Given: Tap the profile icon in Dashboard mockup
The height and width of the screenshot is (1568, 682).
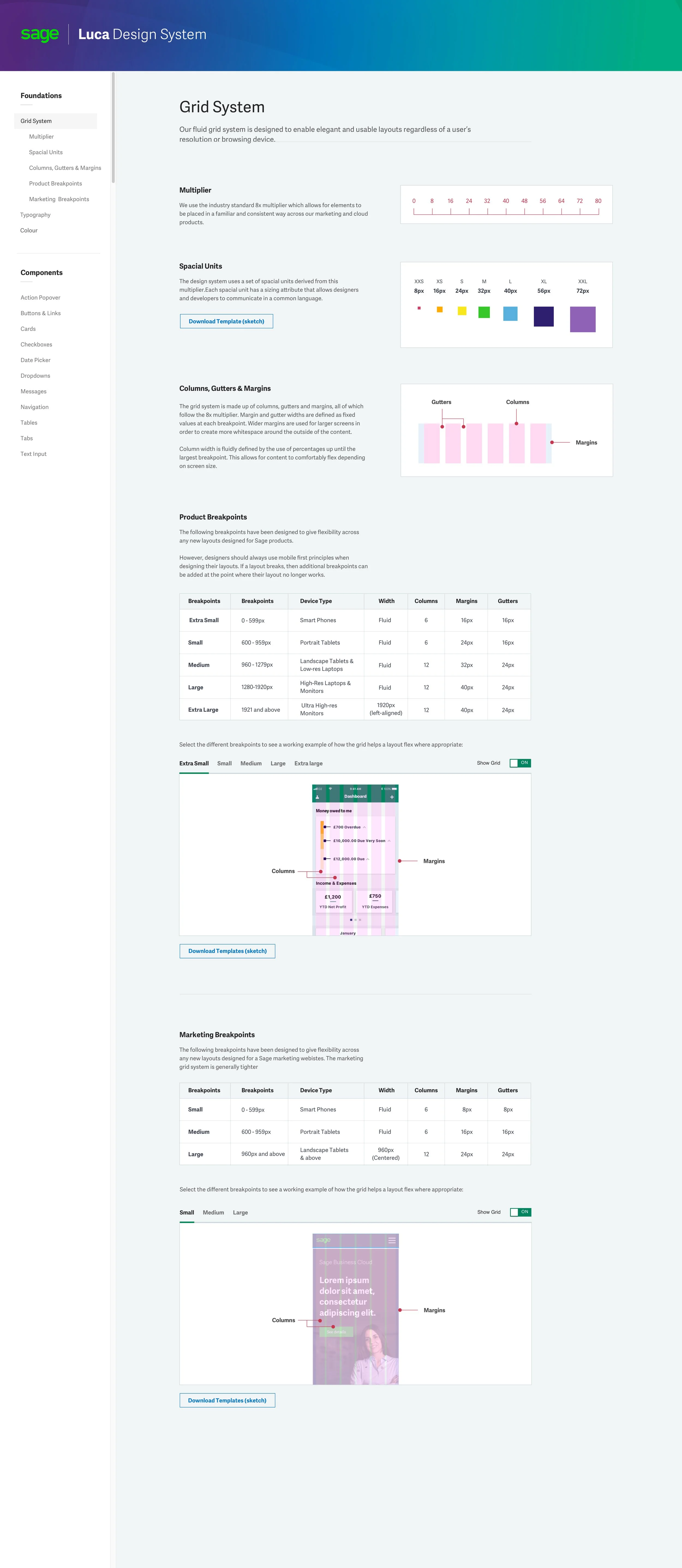Looking at the screenshot, I should [x=317, y=797].
